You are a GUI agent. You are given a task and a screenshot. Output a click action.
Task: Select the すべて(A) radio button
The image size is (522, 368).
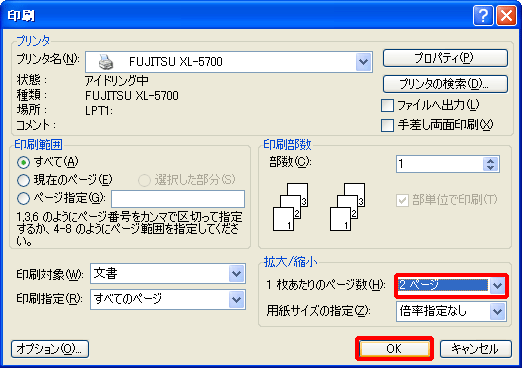[x=23, y=163]
